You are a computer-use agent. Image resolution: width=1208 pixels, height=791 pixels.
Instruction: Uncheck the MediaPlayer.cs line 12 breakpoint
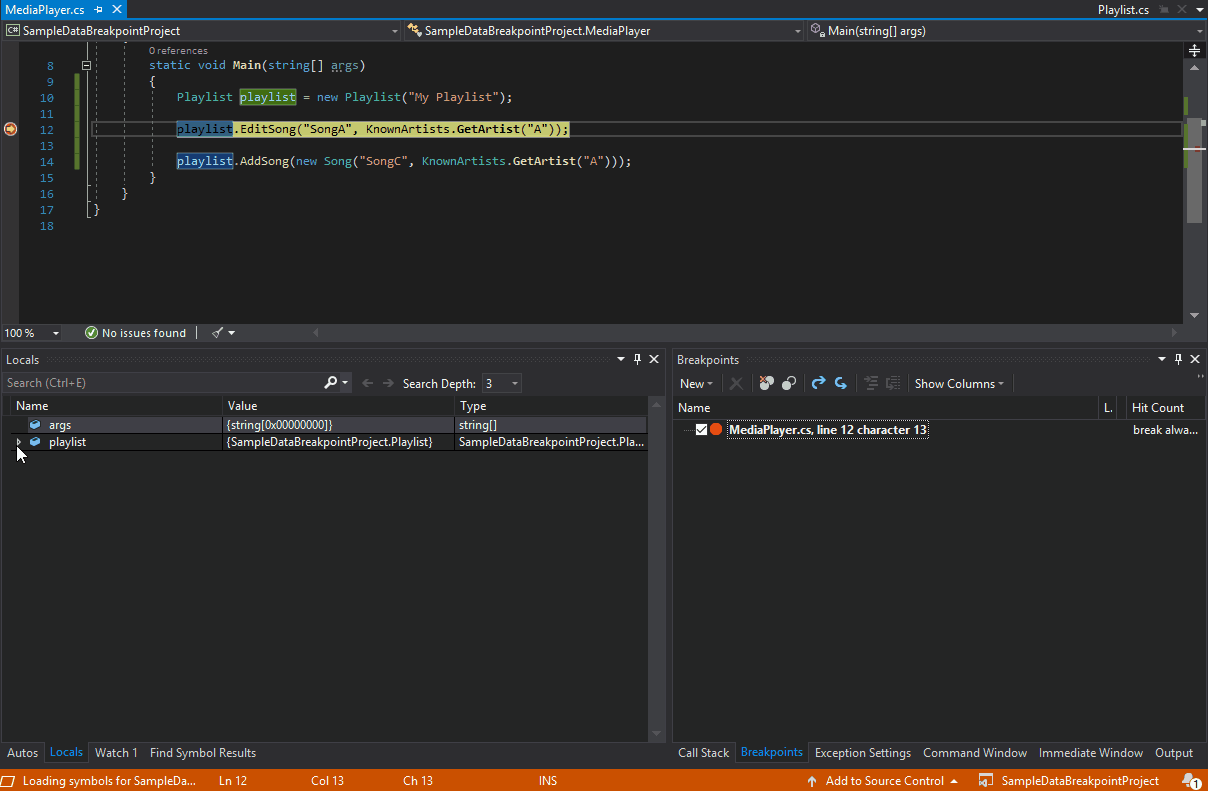700,429
